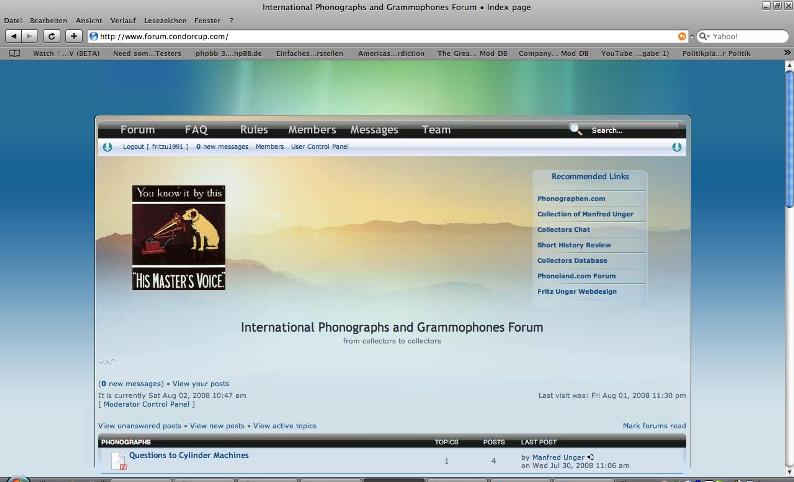Click the forum icon for Cylinder Machines
Image resolution: width=794 pixels, height=482 pixels.
118,460
